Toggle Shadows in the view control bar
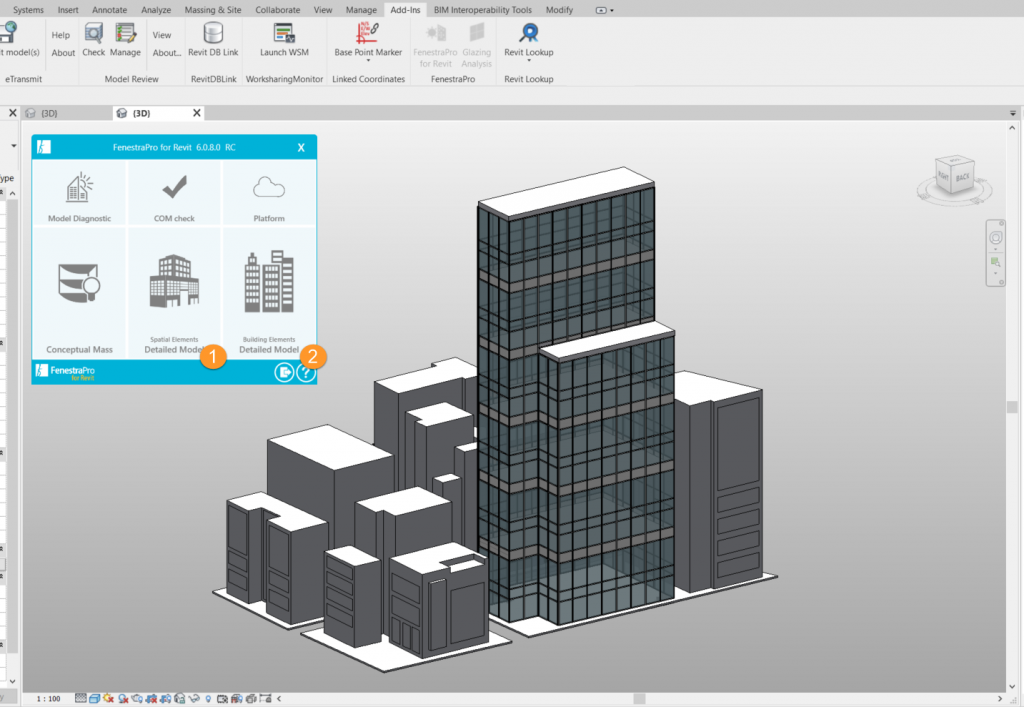Screen dimensions: 1024x707 123,699
